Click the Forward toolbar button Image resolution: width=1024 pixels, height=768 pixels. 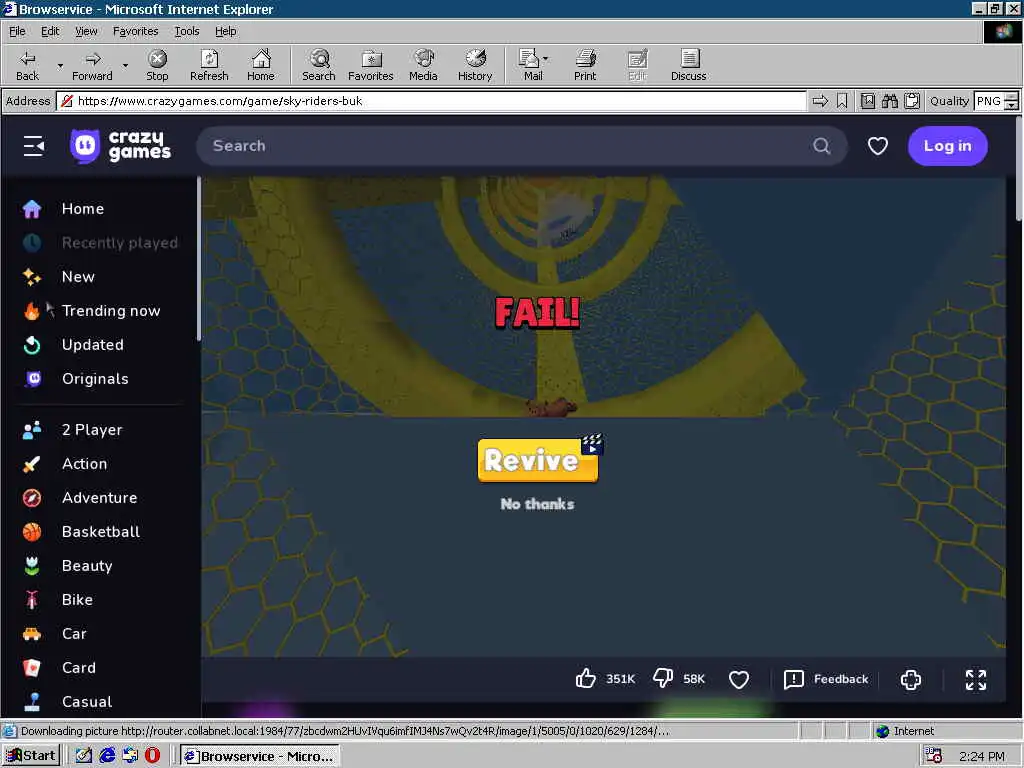(92, 65)
